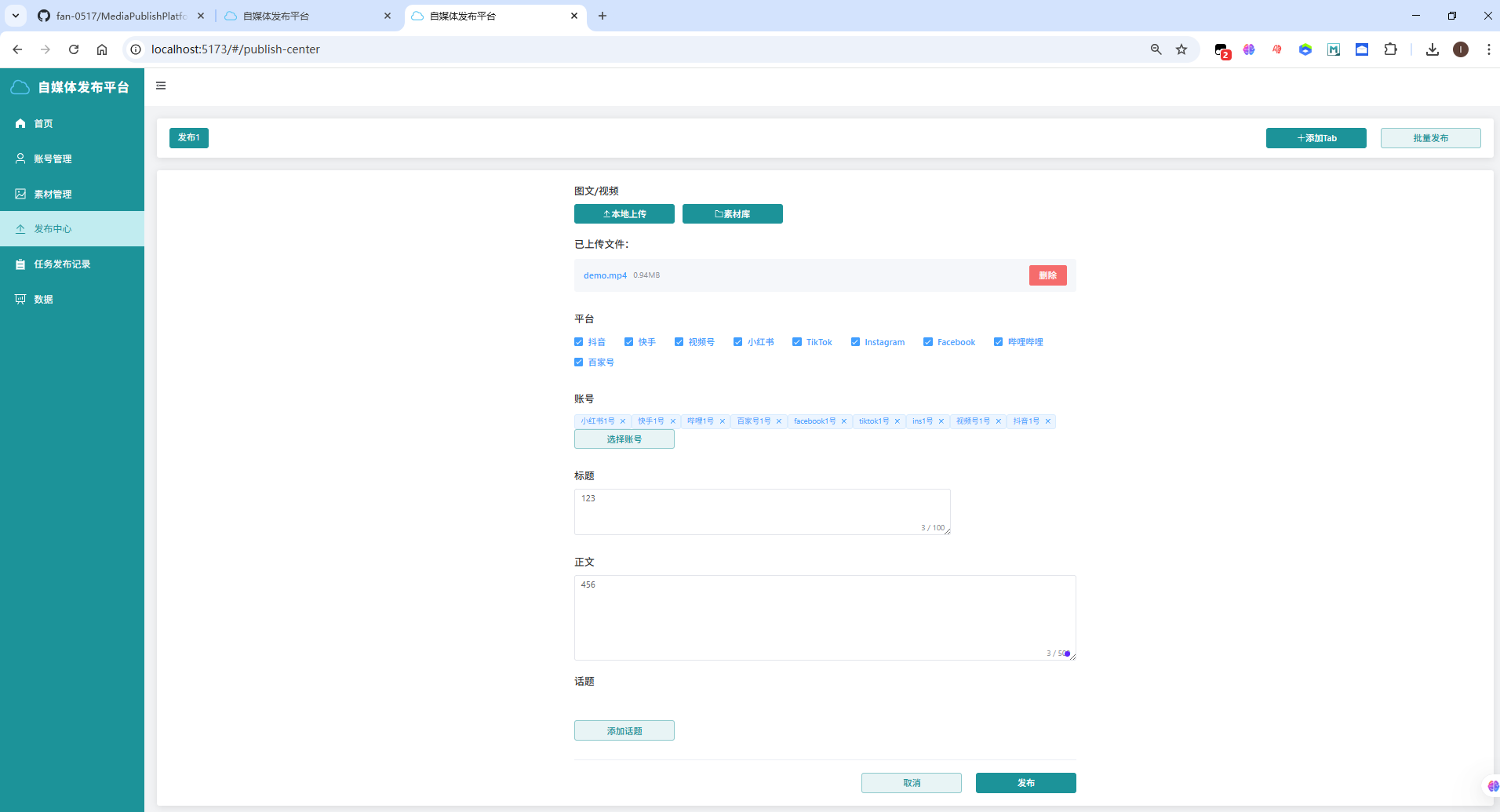1500x812 pixels.
Task: Click the 发布 submit button
Action: pyautogui.click(x=1025, y=783)
